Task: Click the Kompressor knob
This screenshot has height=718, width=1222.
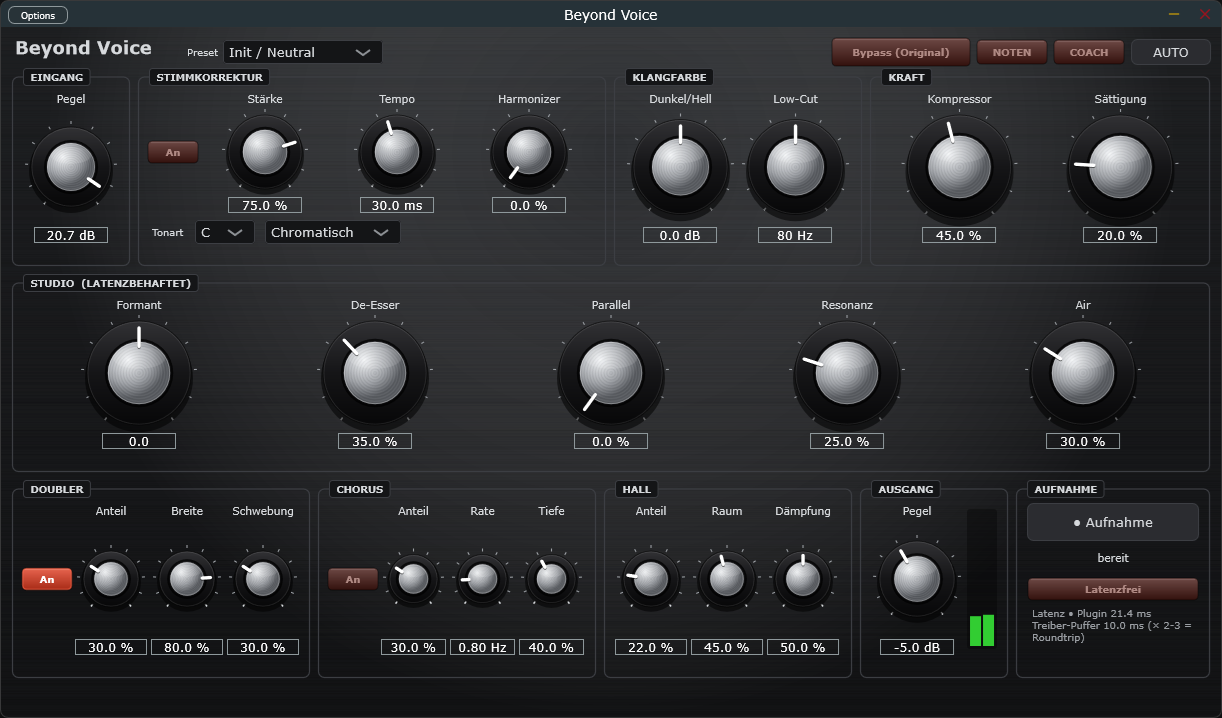Action: pyautogui.click(x=960, y=167)
